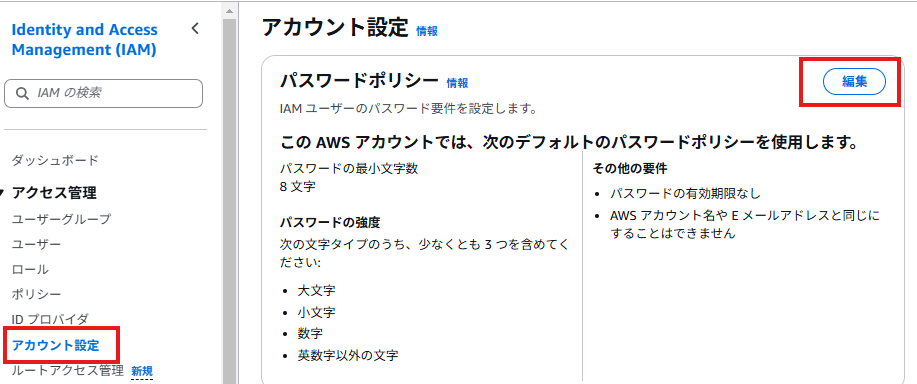Screen dimensions: 917x384
Task: Click the 新規 badge link
Action: (x=142, y=371)
